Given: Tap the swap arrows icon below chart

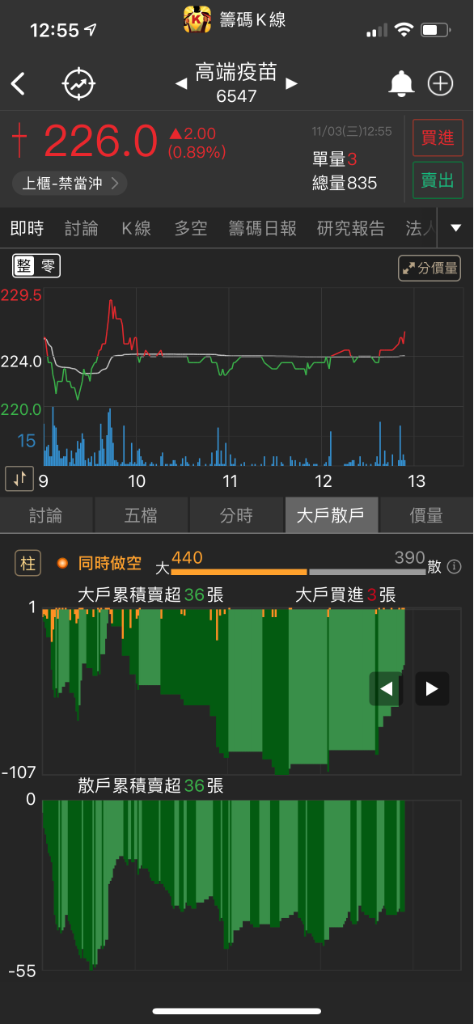Looking at the screenshot, I should (x=19, y=479).
